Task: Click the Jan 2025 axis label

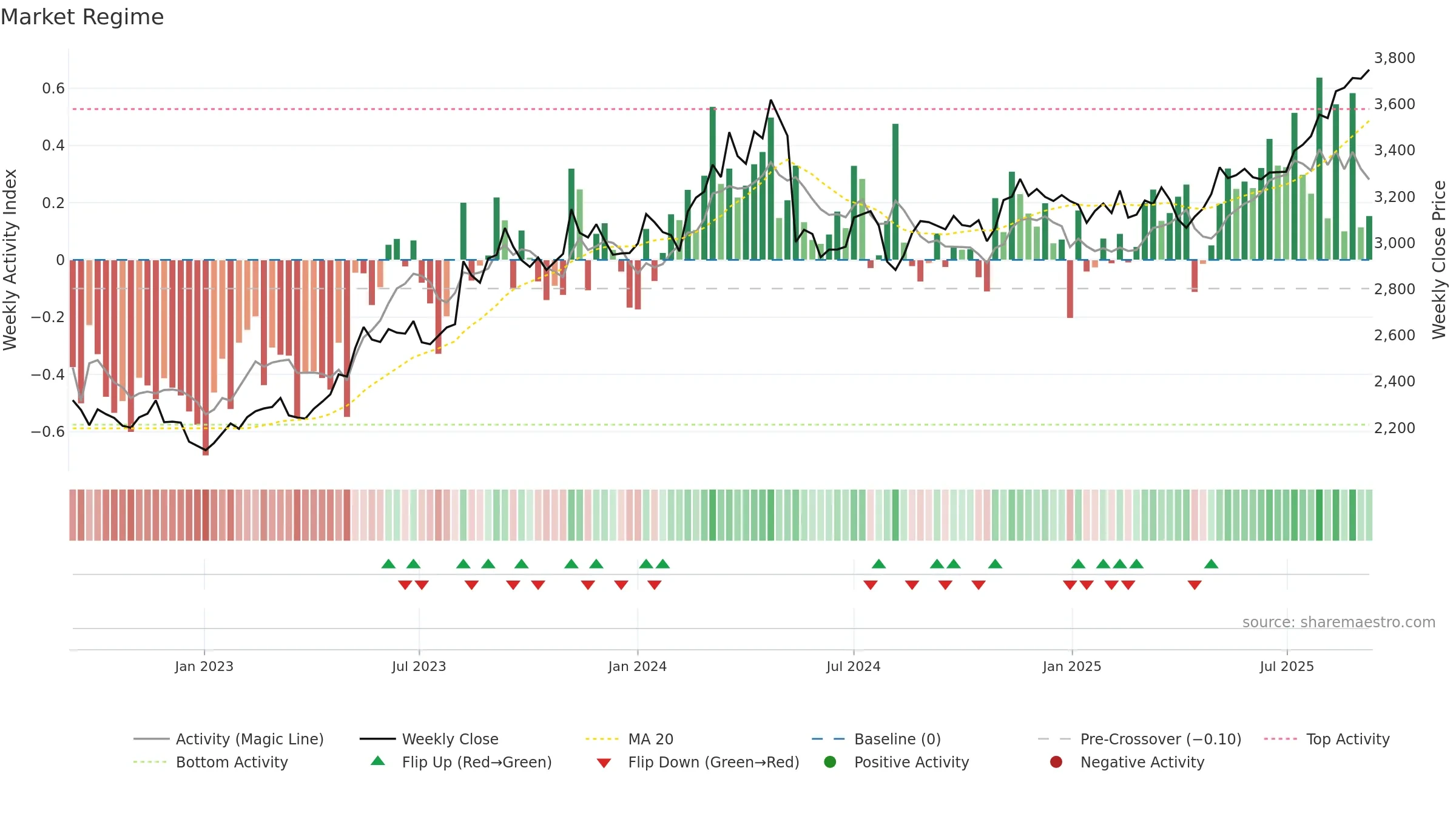Action: coord(1071,666)
